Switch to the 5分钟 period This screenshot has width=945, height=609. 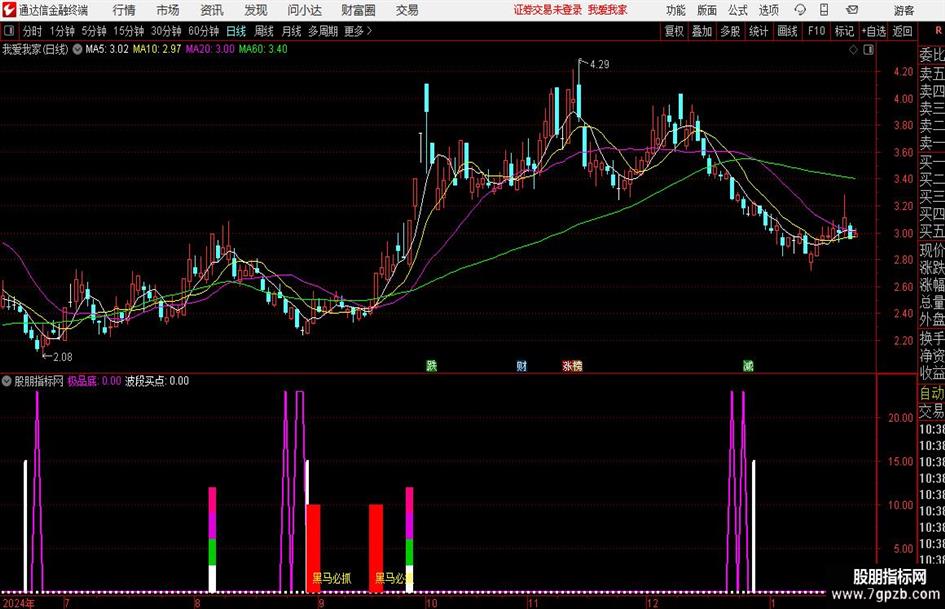(x=93, y=31)
